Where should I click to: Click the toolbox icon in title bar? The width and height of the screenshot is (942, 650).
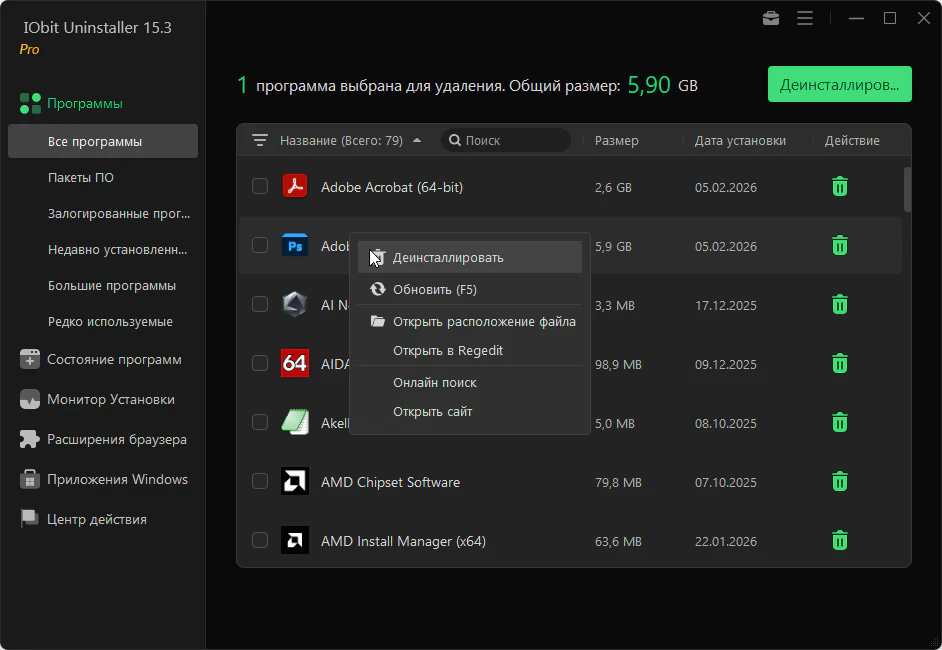point(770,18)
